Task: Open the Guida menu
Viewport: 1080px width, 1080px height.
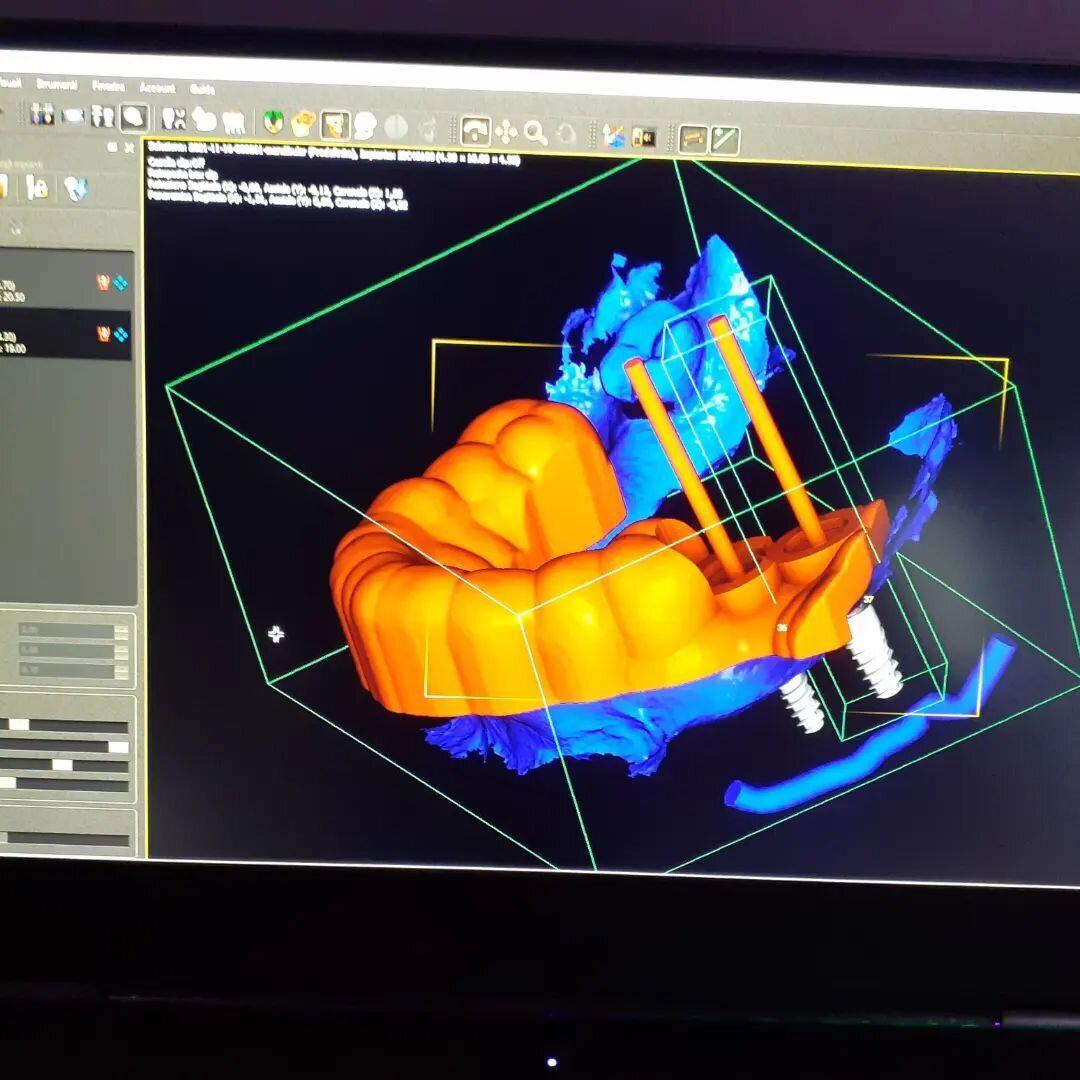Action: click(202, 88)
